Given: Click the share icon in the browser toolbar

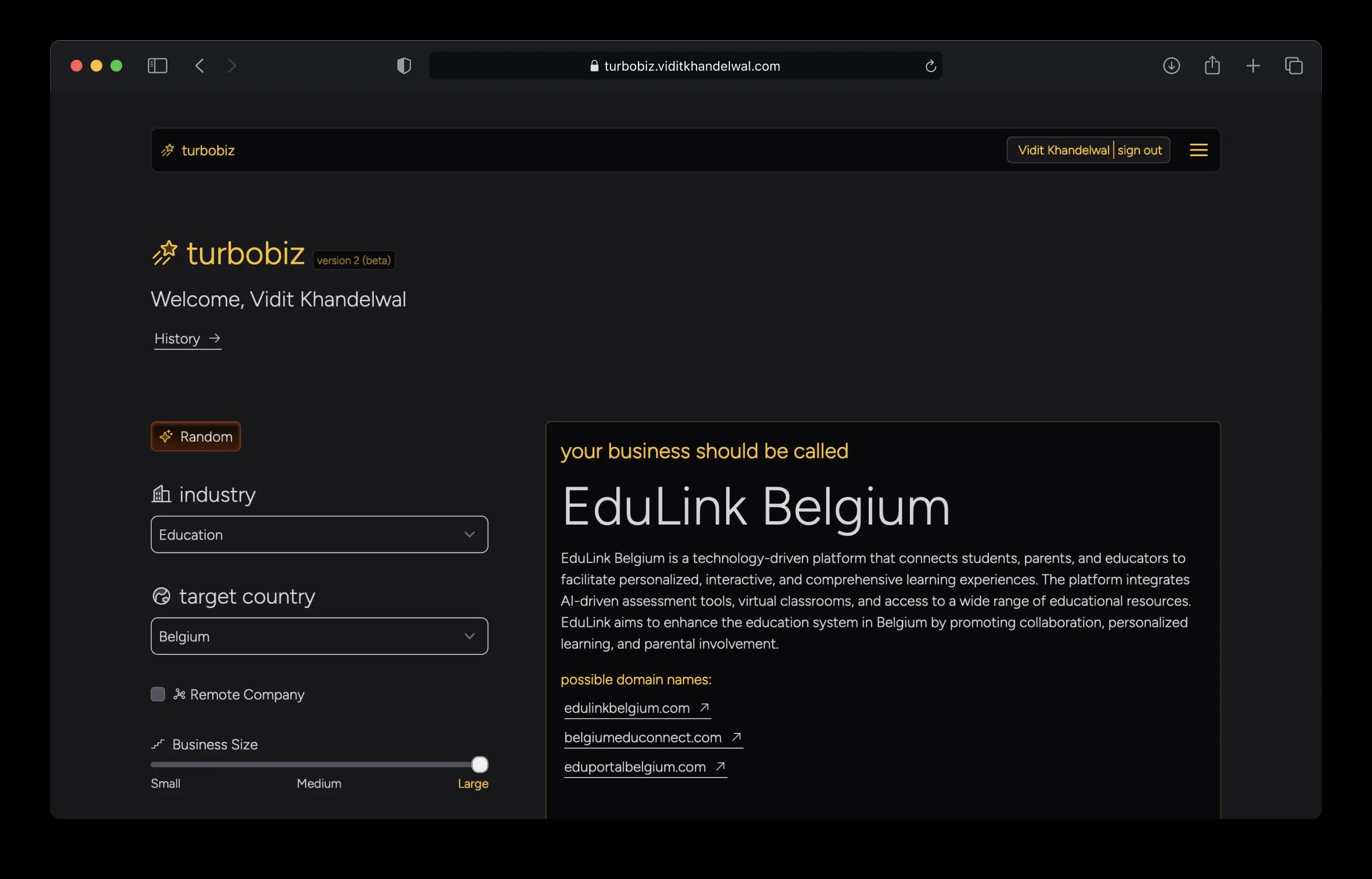Looking at the screenshot, I should click(1212, 66).
